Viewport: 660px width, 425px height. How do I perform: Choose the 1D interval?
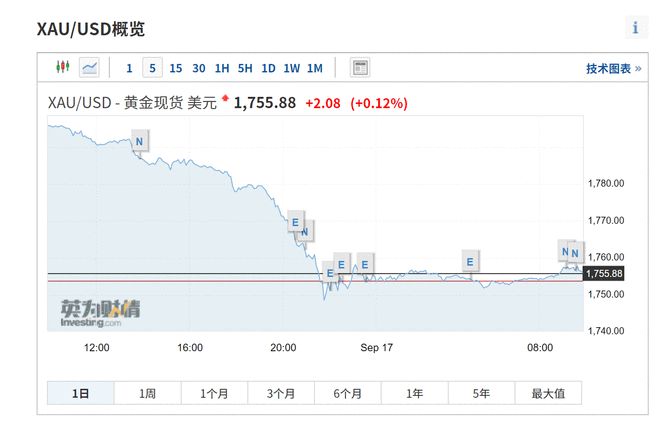(x=268, y=68)
